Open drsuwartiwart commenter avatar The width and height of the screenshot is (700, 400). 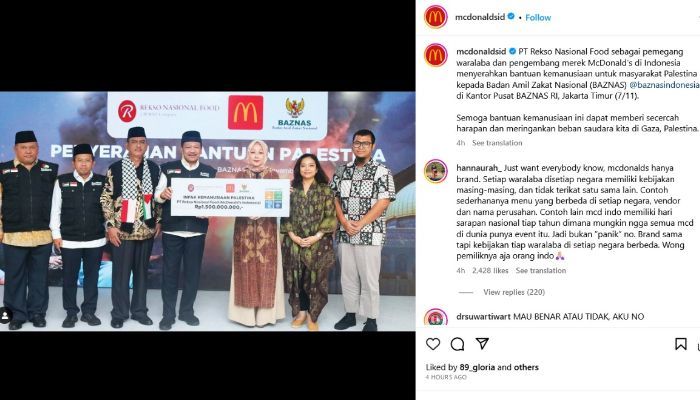tap(435, 318)
